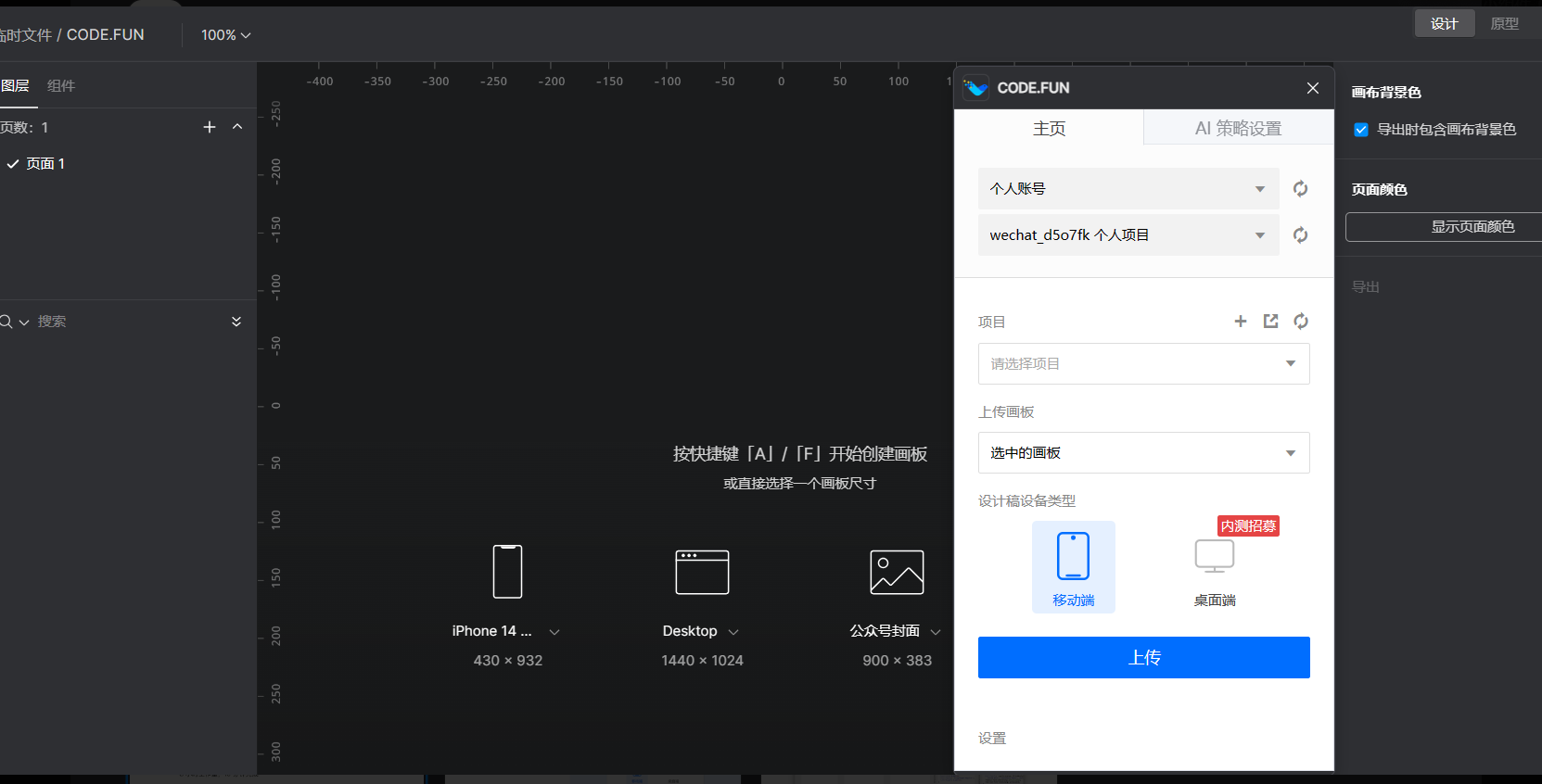Choose the 公众号封面 artboard icon

(897, 572)
